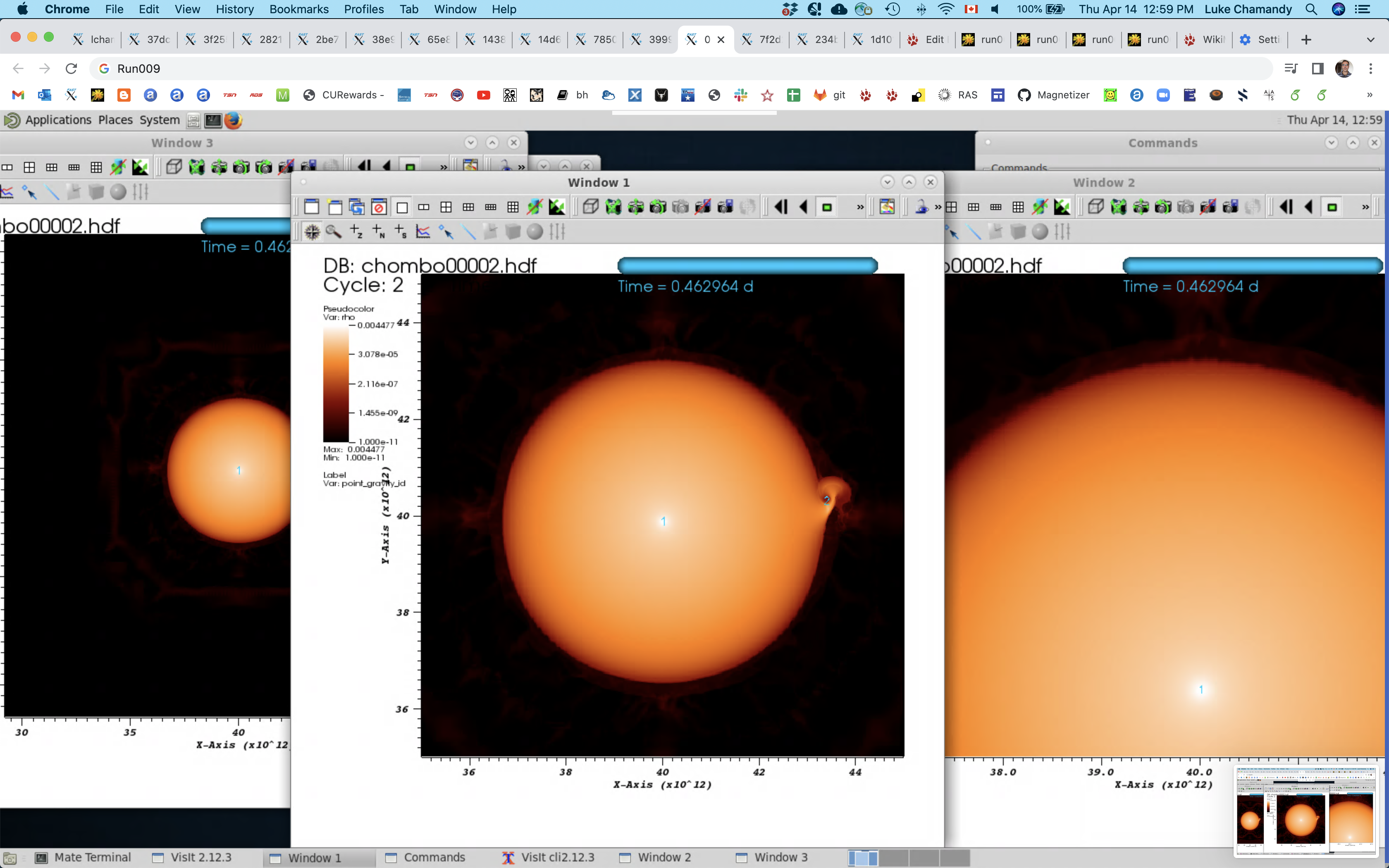Step back one frame in Window 1
This screenshot has height=868, width=1389.
pos(780,207)
